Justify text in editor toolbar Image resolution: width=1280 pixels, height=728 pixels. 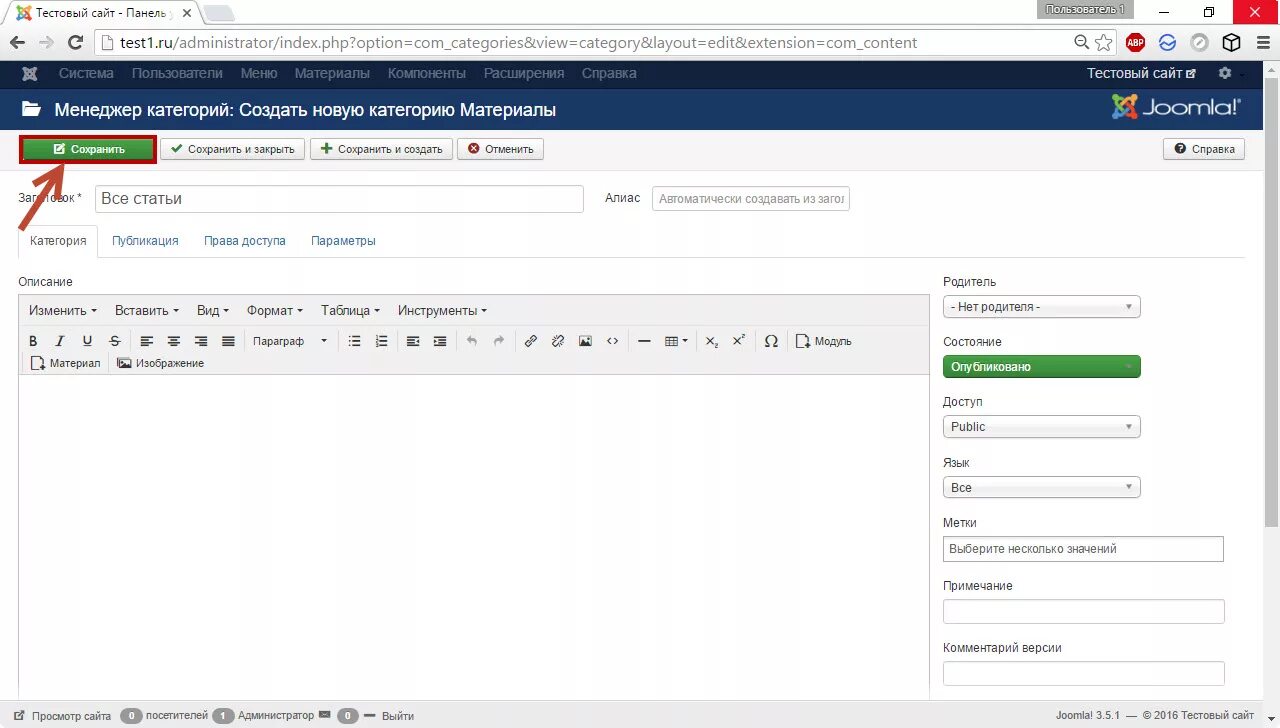pos(228,341)
